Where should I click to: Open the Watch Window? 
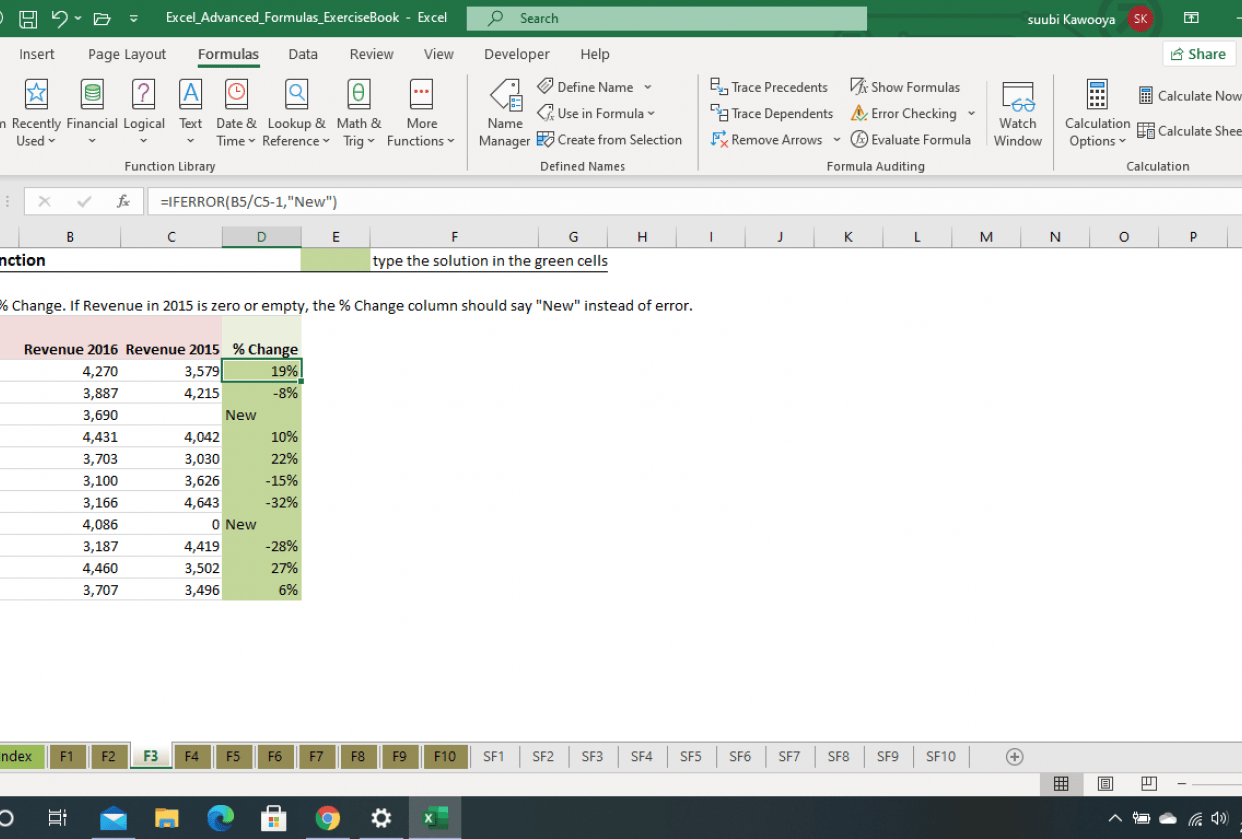1018,113
